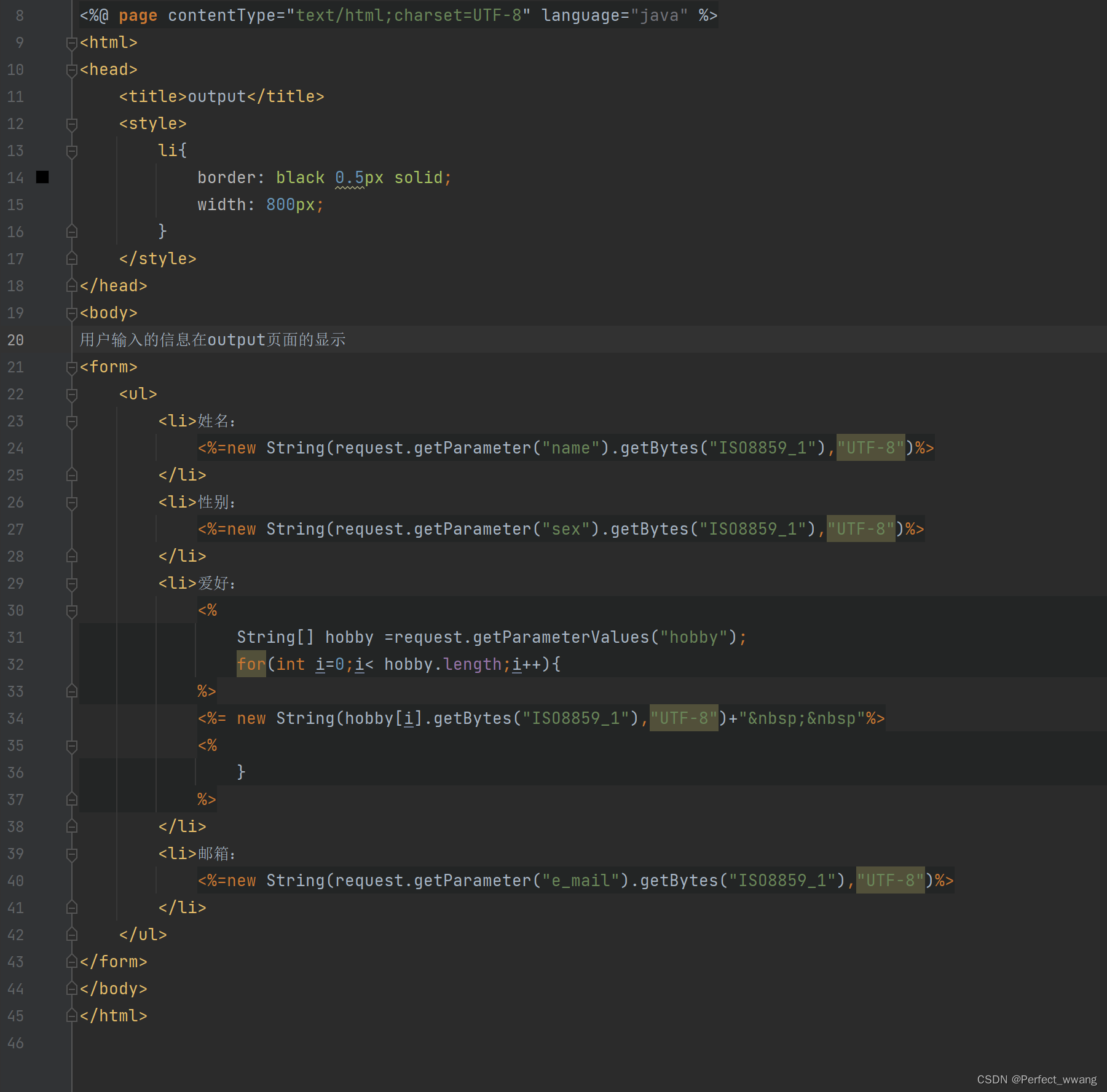
Task: Click the highlighted 'for' keyword on line 32
Action: (x=251, y=664)
